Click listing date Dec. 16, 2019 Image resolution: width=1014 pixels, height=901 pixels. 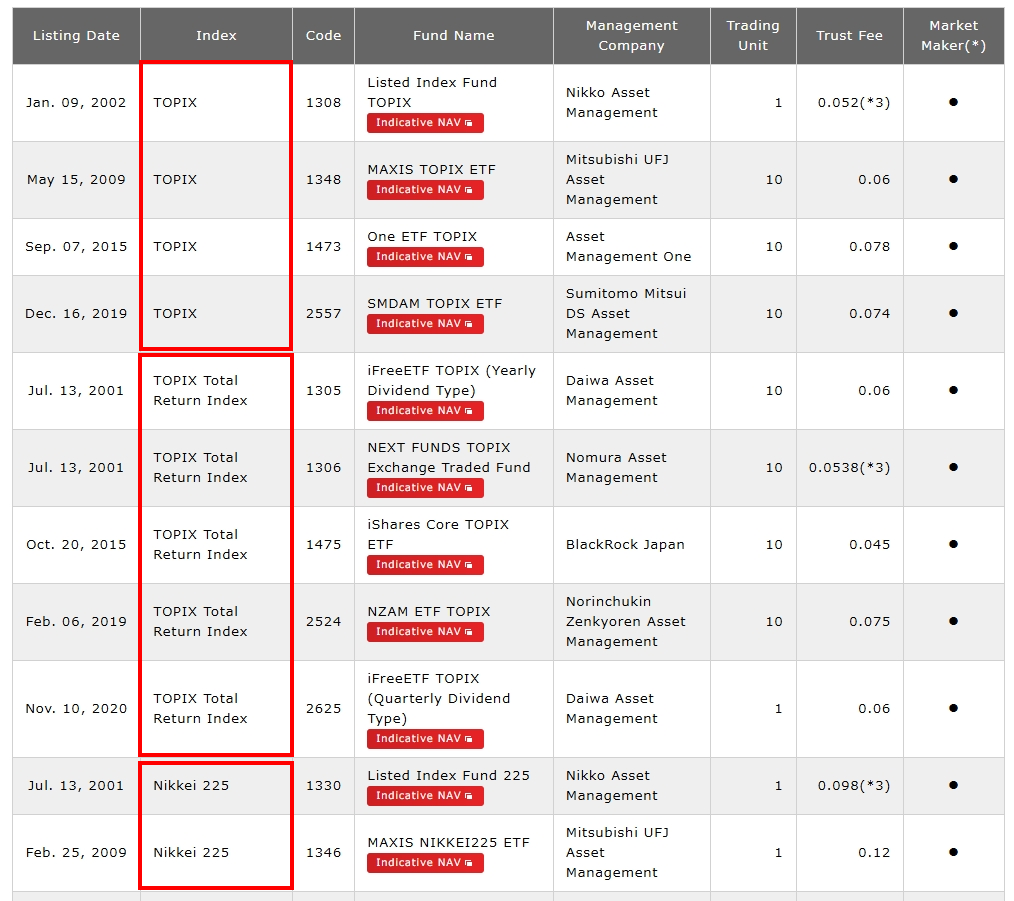[76, 314]
